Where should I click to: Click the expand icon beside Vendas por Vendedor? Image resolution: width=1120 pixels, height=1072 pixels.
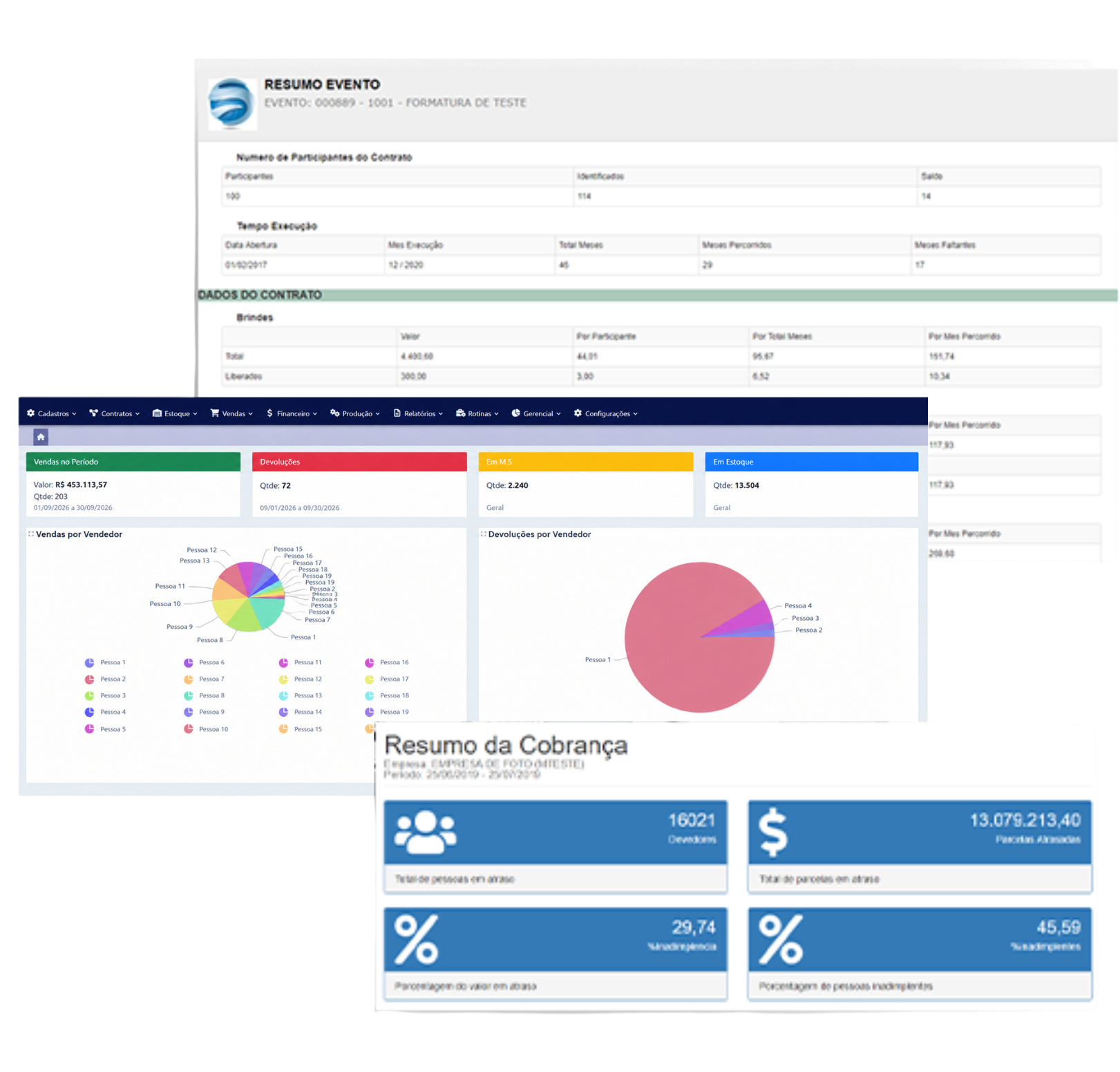(31, 534)
